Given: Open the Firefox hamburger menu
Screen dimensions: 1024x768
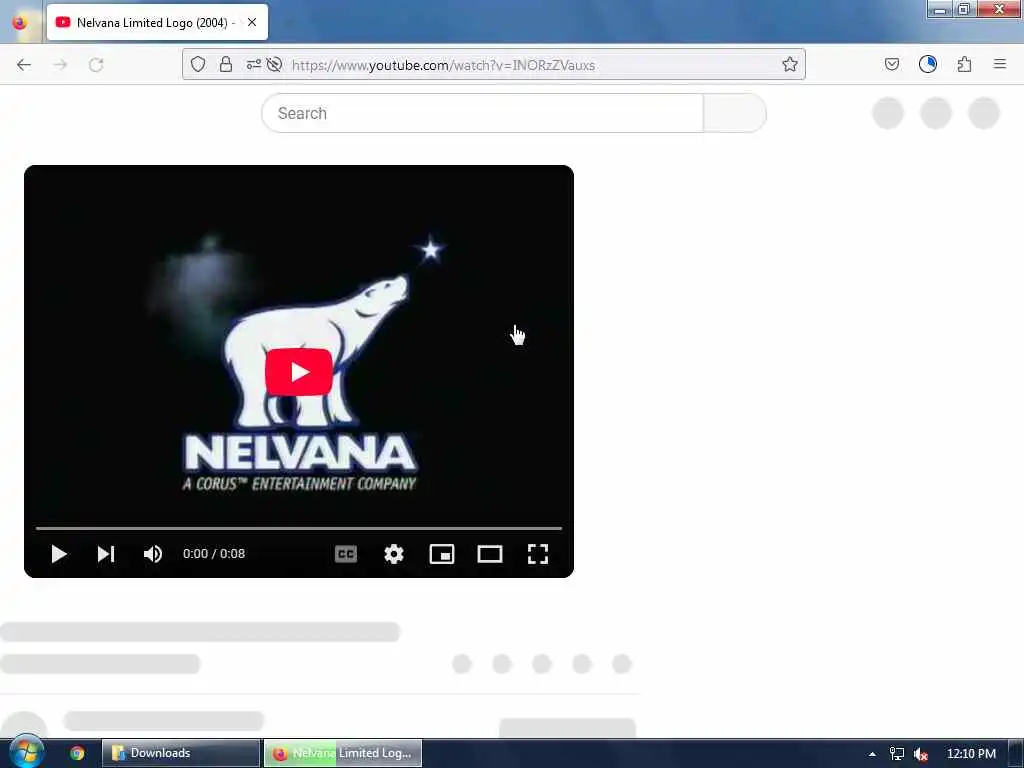Looking at the screenshot, I should pyautogui.click(x=1000, y=64).
